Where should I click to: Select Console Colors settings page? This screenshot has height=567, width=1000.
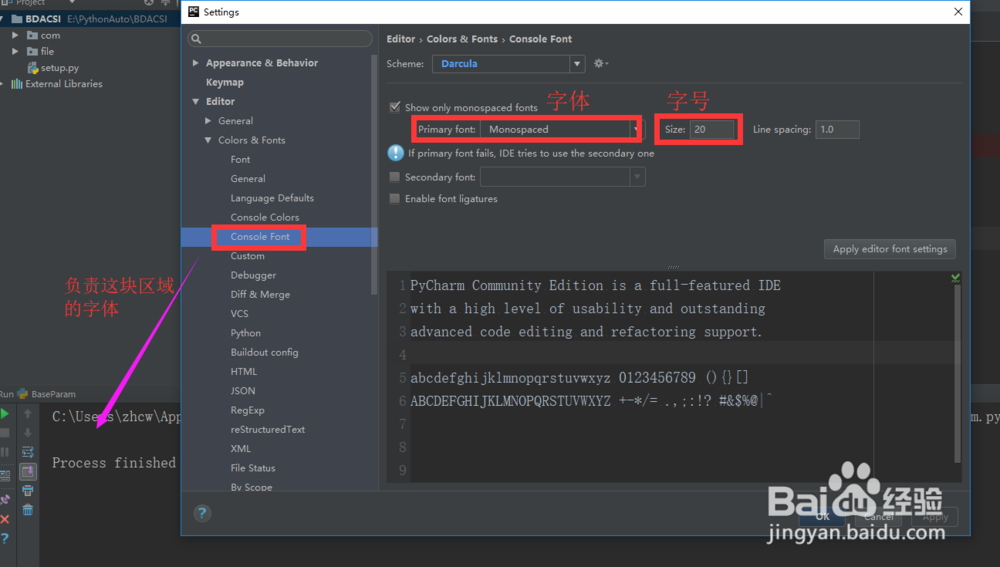[265, 217]
